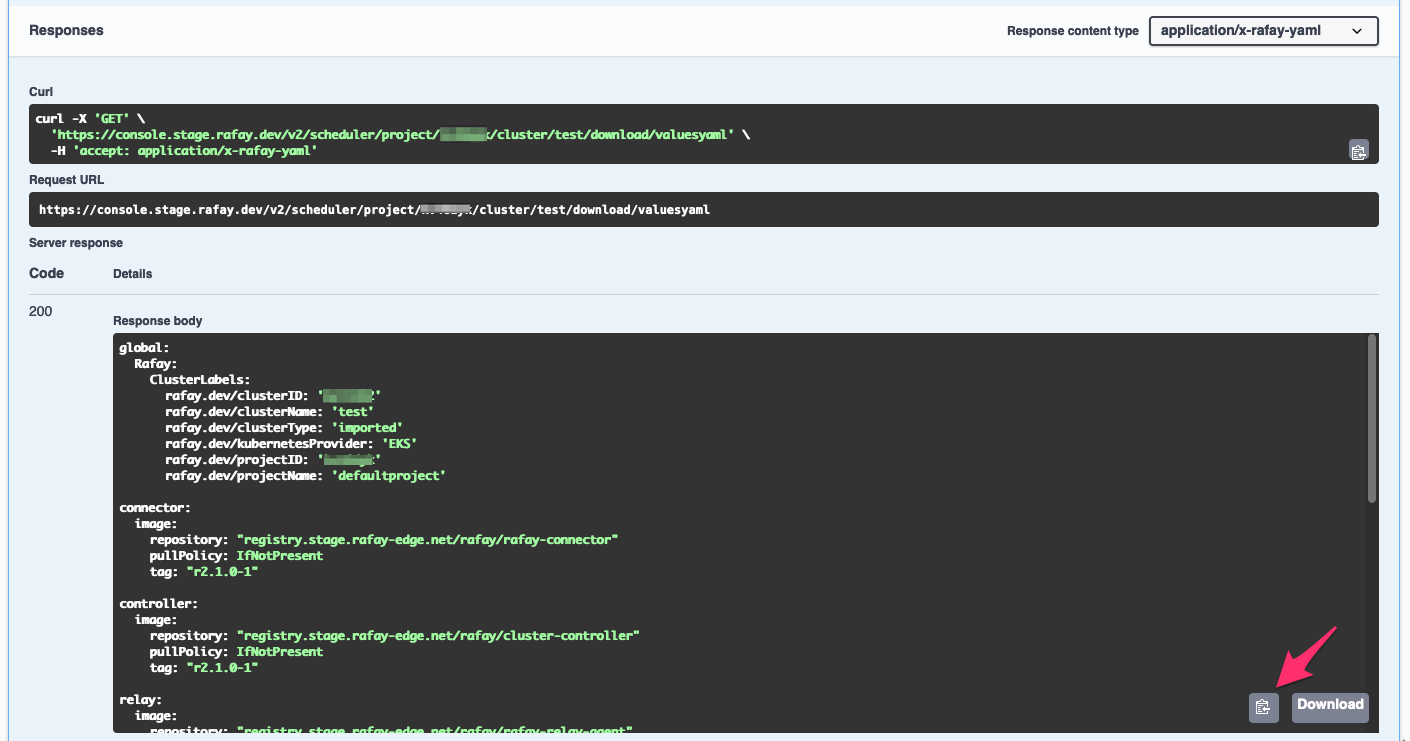Viewport: 1410px width, 741px height.
Task: Copy the curl command to clipboard
Action: [1358, 151]
